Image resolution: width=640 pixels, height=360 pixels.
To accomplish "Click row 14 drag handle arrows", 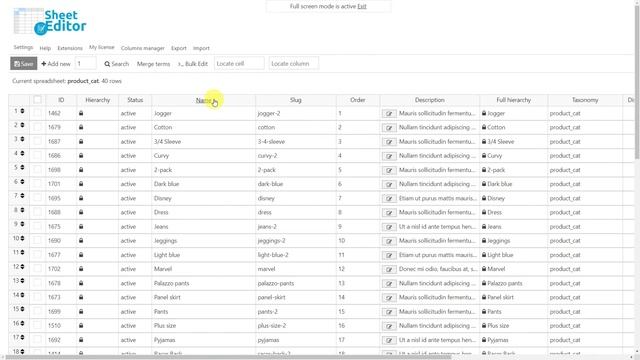I will 22,295.
